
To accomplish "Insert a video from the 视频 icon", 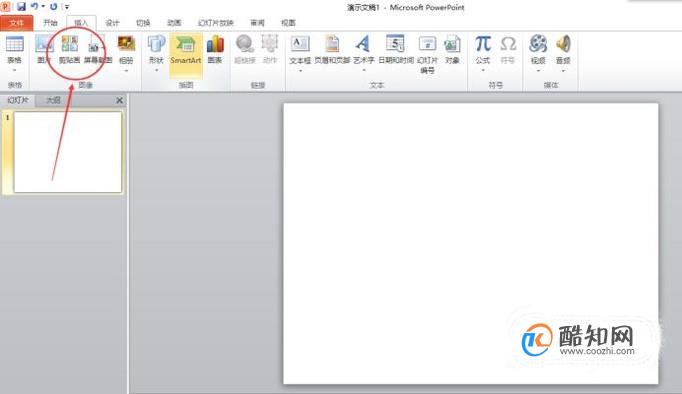I will coord(538,52).
